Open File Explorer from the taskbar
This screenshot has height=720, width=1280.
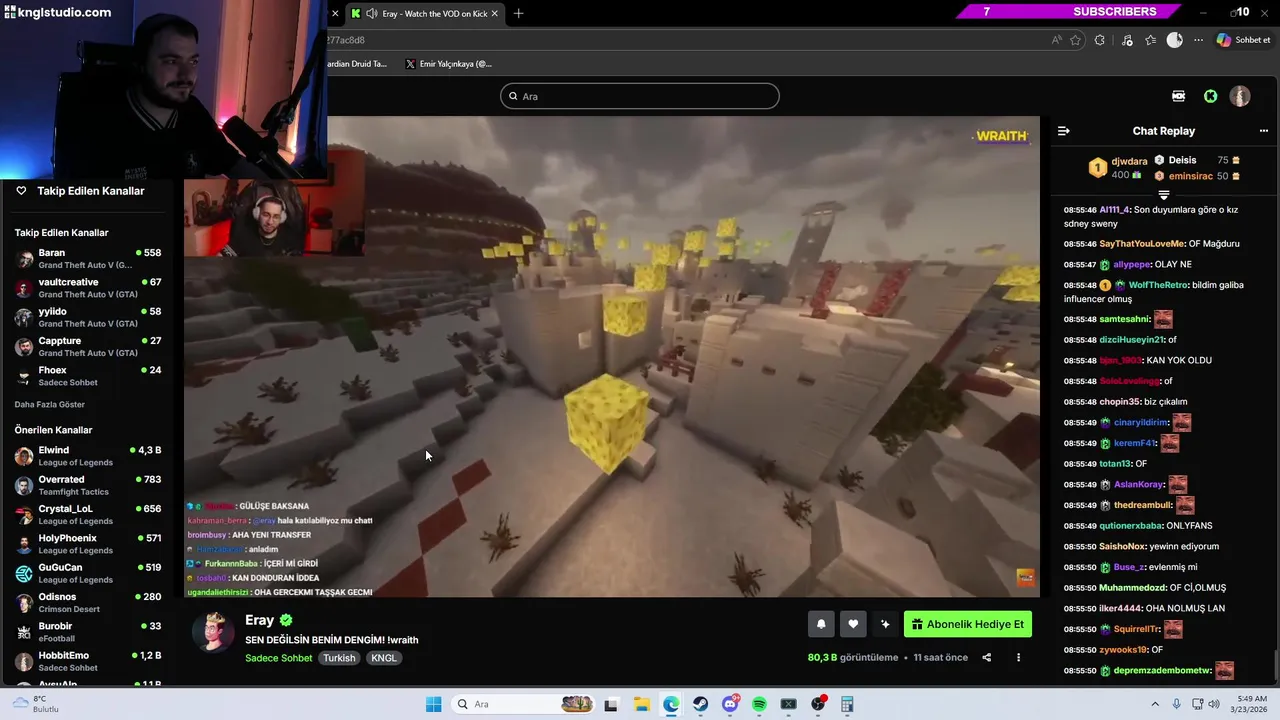tap(641, 704)
